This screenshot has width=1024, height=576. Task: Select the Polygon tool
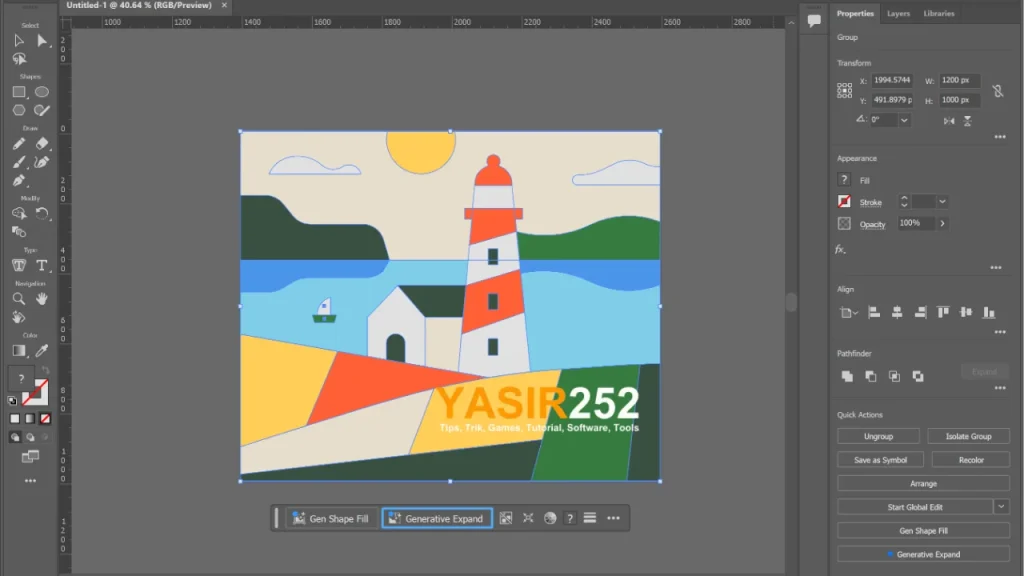click(x=19, y=110)
